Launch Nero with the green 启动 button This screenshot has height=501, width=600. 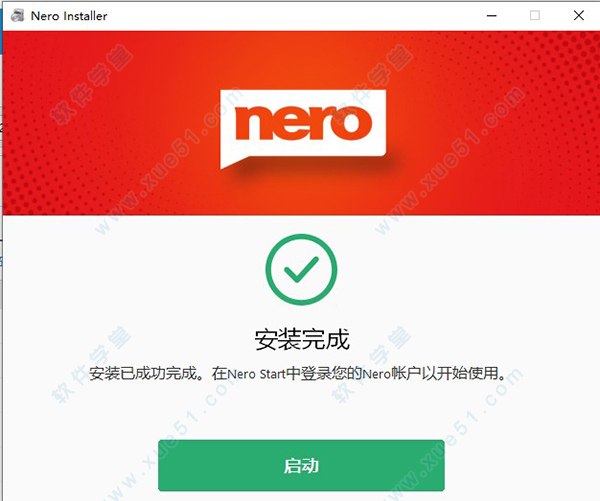coord(301,465)
